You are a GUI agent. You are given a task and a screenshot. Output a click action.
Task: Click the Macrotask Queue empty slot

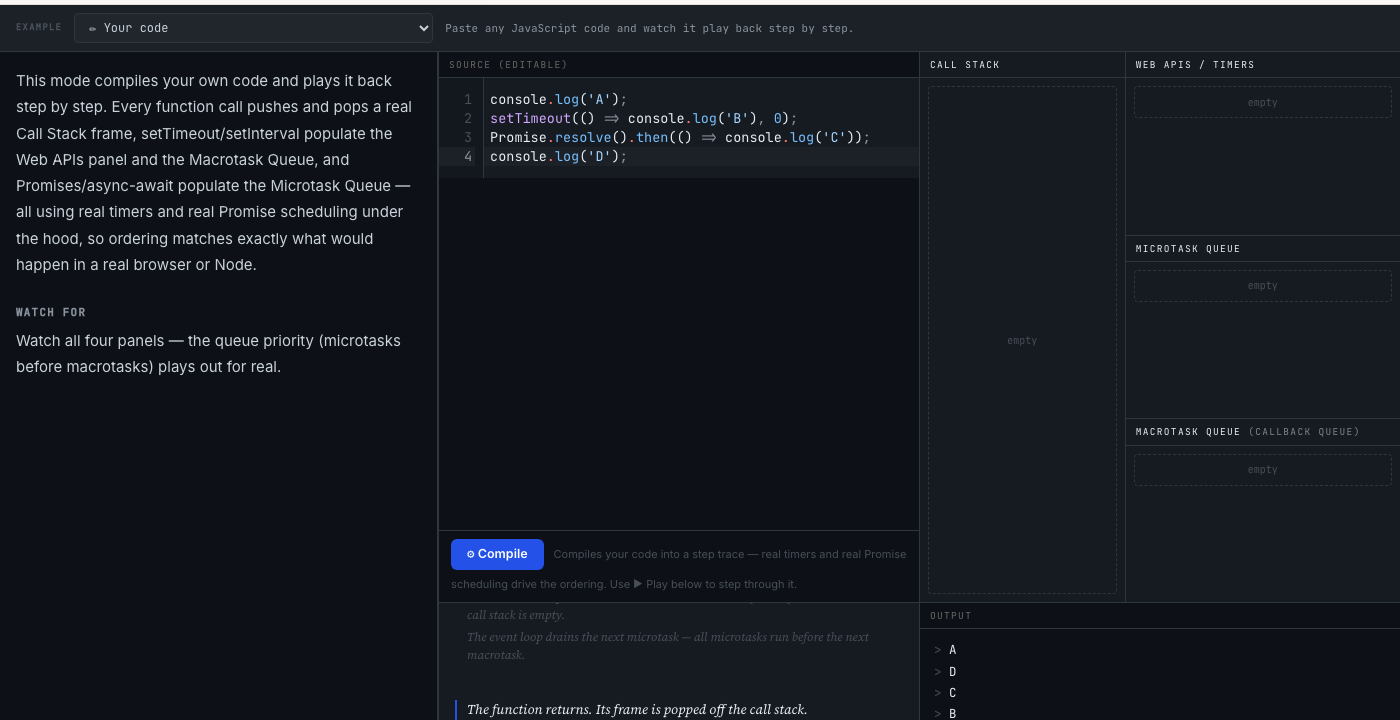(x=1262, y=469)
